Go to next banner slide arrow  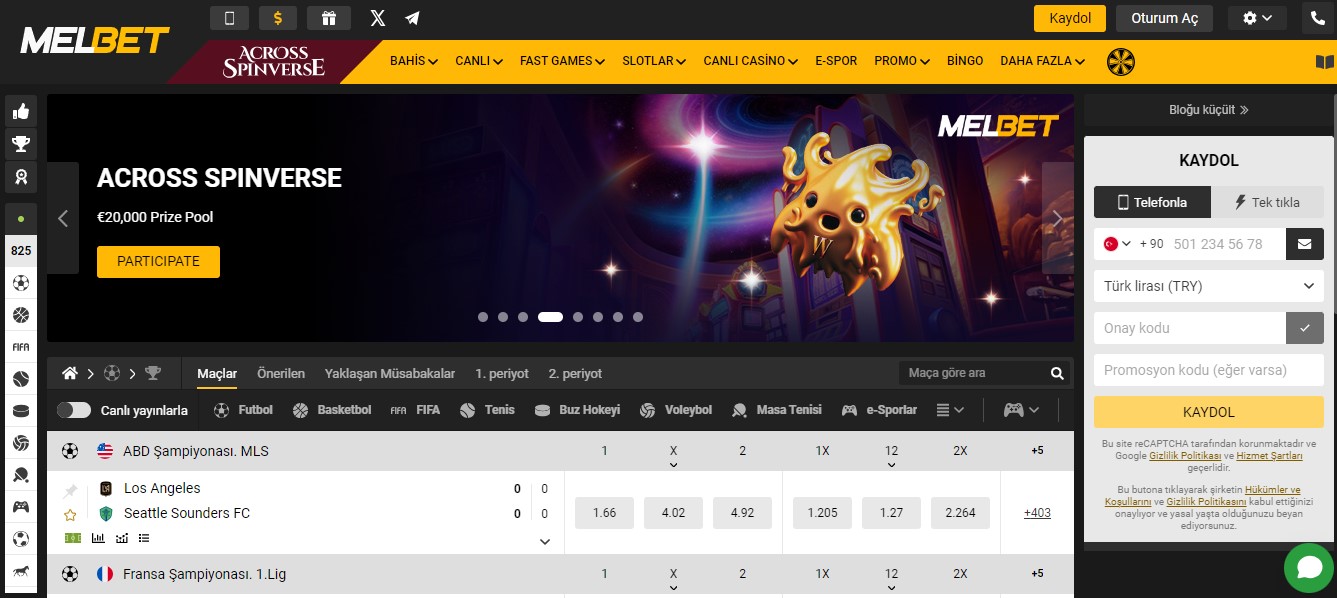[1058, 218]
